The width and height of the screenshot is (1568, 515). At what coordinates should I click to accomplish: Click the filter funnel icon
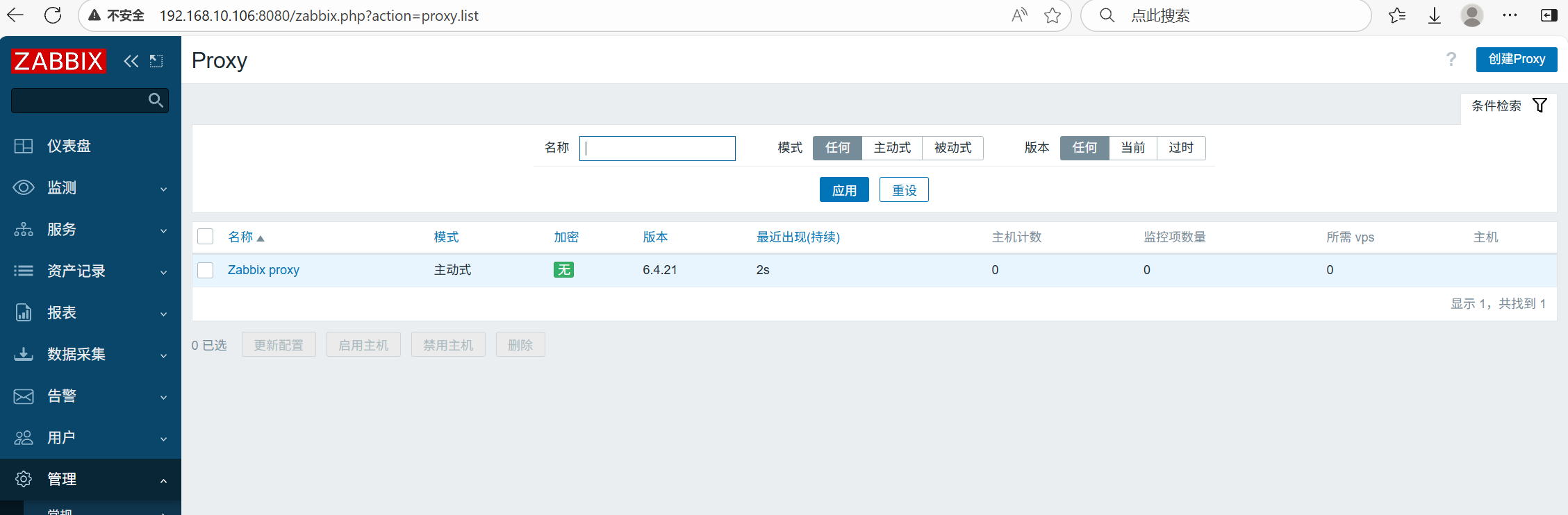[x=1540, y=105]
